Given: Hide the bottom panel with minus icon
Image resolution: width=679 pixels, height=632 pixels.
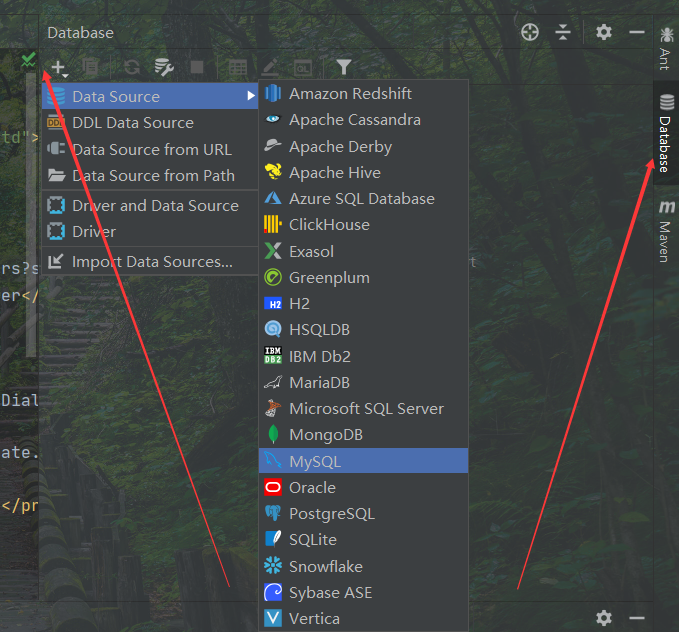Looking at the screenshot, I should click(x=637, y=618).
